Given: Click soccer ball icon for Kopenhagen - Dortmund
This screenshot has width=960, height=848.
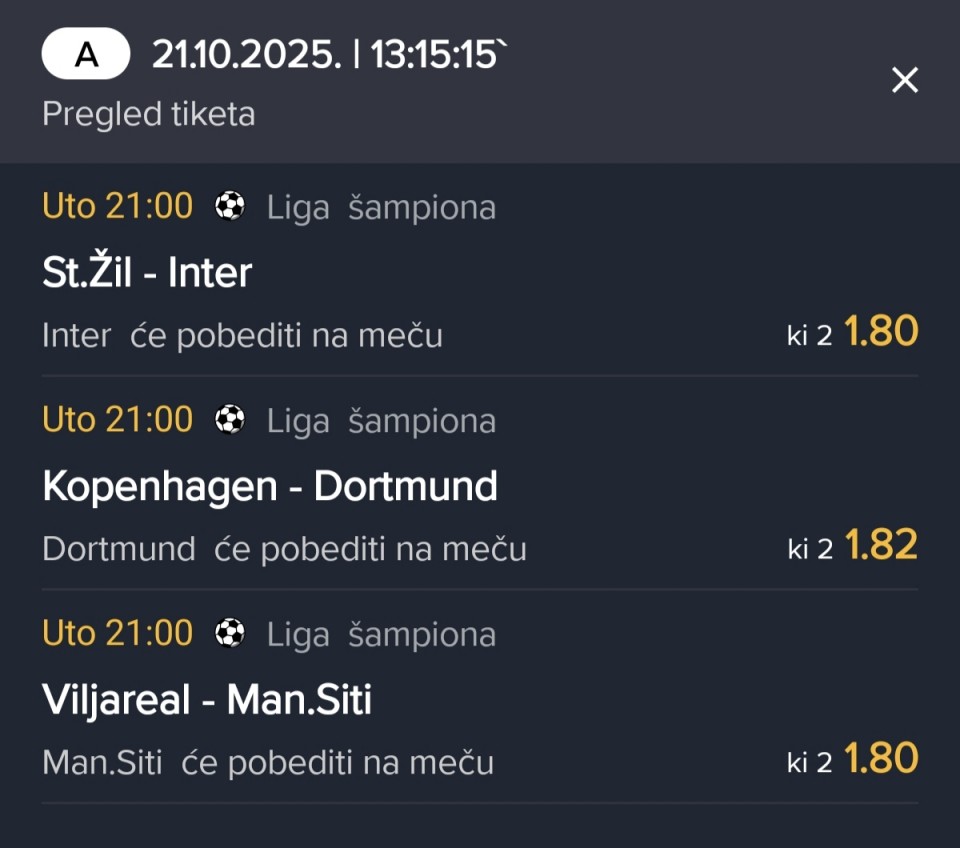Looking at the screenshot, I should pyautogui.click(x=230, y=421).
